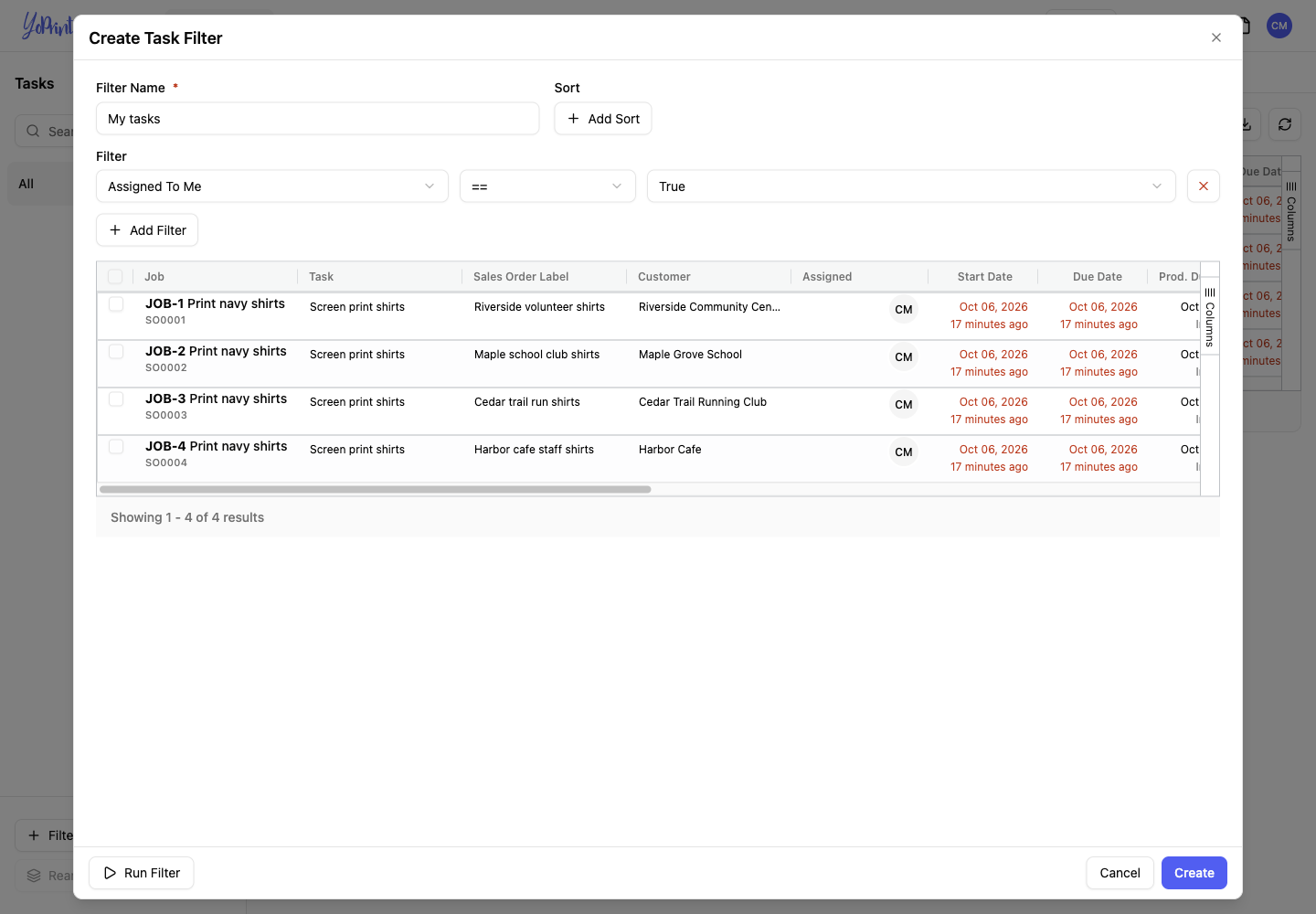Viewport: 1316px width, 914px height.
Task: Click the Add Filter button
Action: coord(147,230)
